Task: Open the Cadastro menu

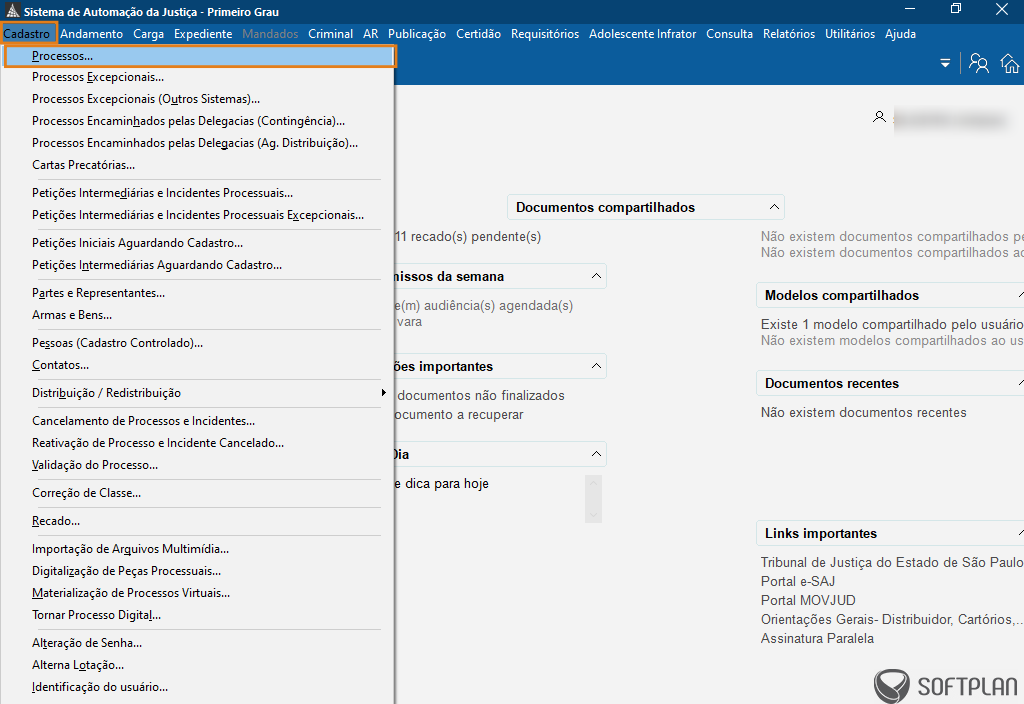Action: 27,33
